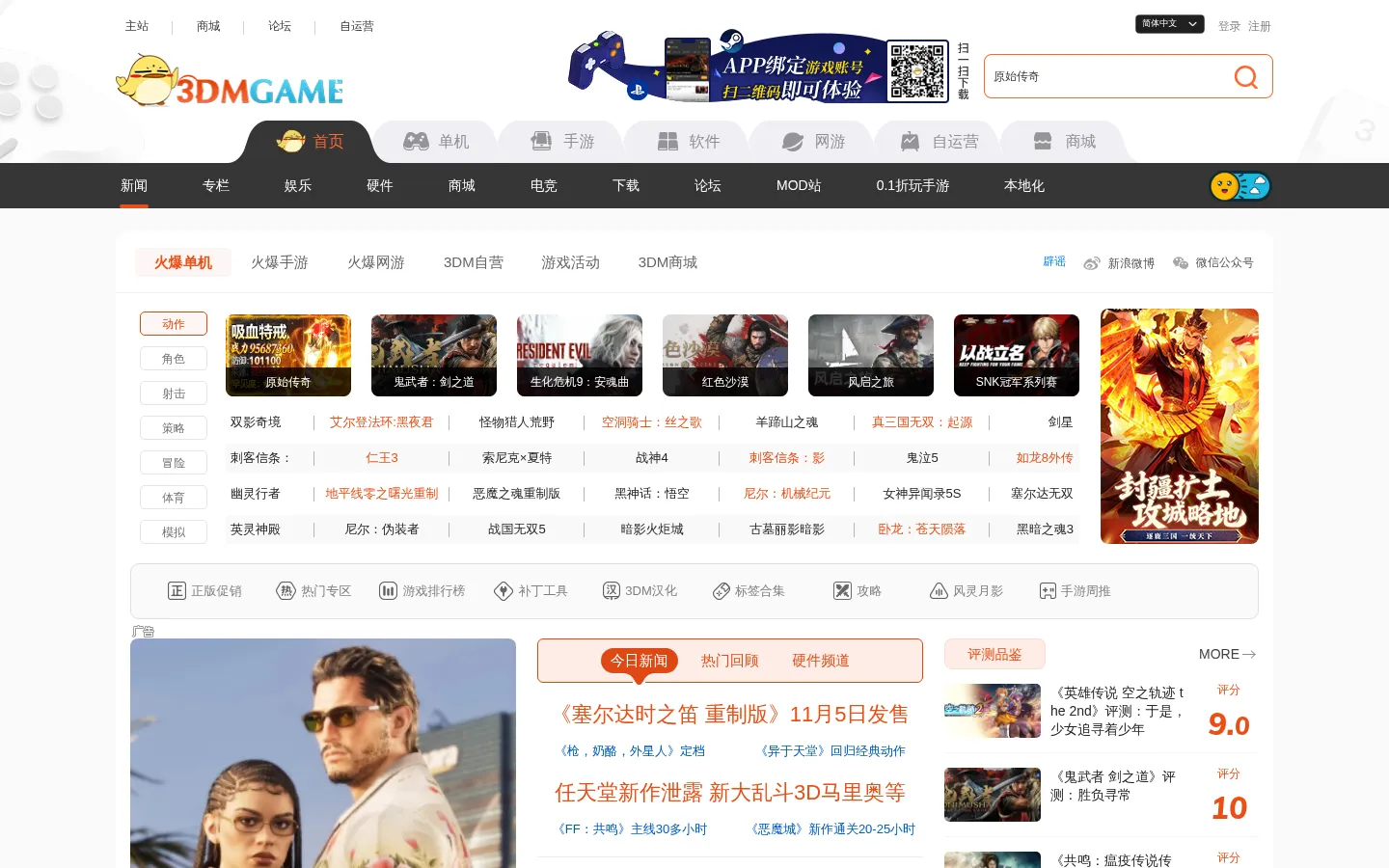Open 新闻 in the dark navbar
Image resolution: width=1389 pixels, height=868 pixels.
click(x=134, y=186)
